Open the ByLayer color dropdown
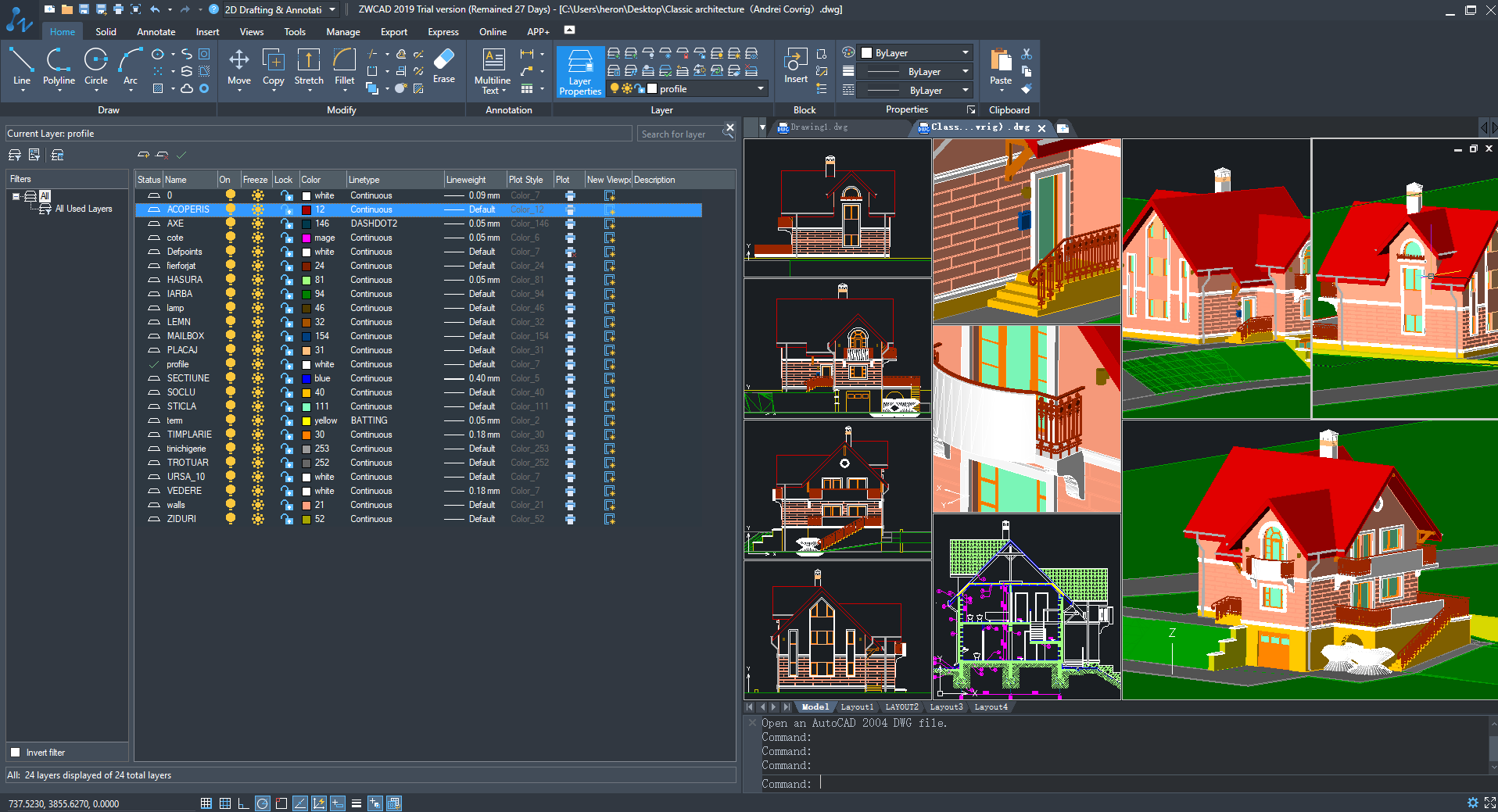Viewport: 1498px width, 812px height. click(965, 53)
